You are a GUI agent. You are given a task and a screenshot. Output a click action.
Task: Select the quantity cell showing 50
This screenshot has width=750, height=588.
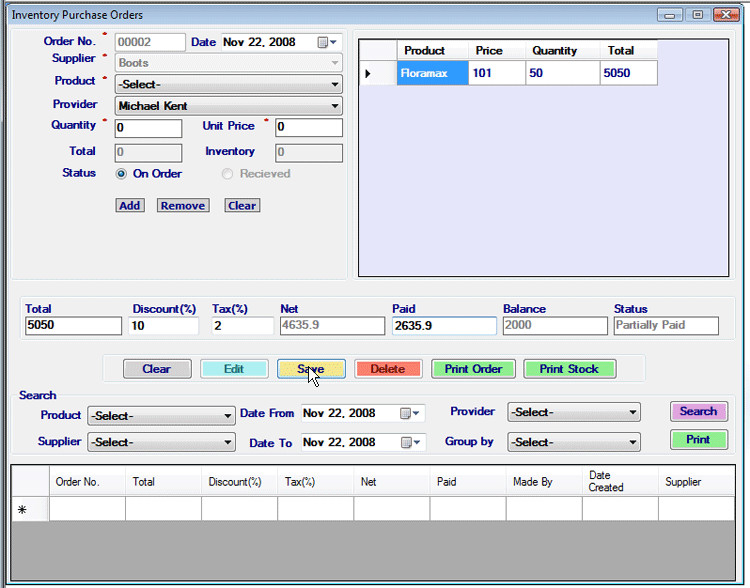coord(563,73)
